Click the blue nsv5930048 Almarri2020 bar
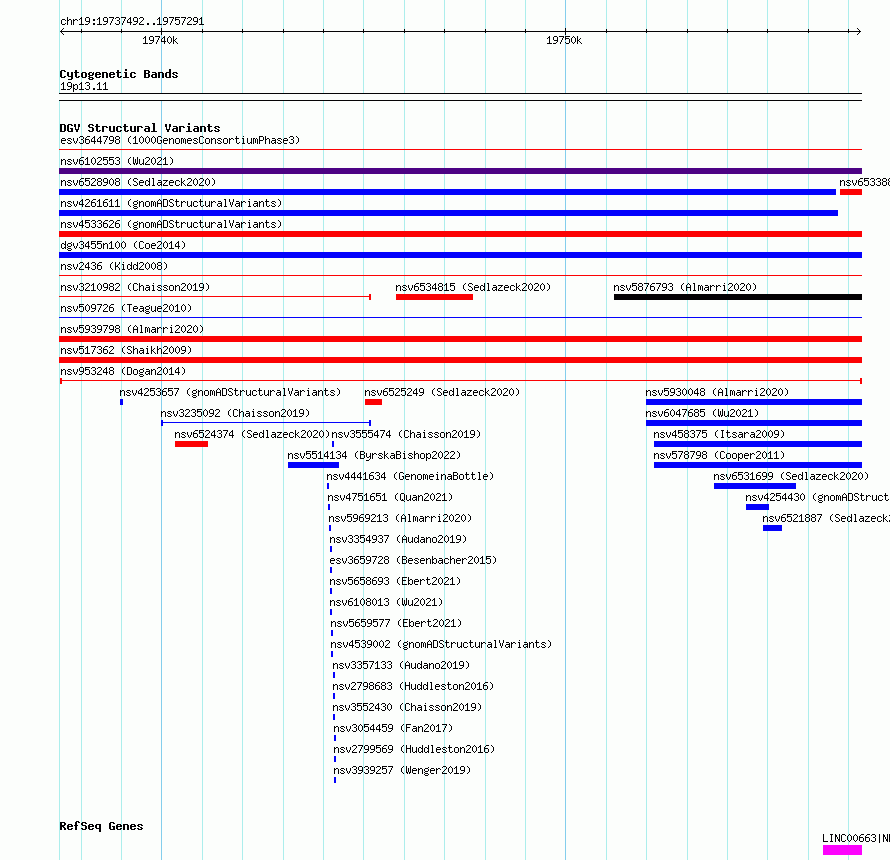 click(x=754, y=402)
